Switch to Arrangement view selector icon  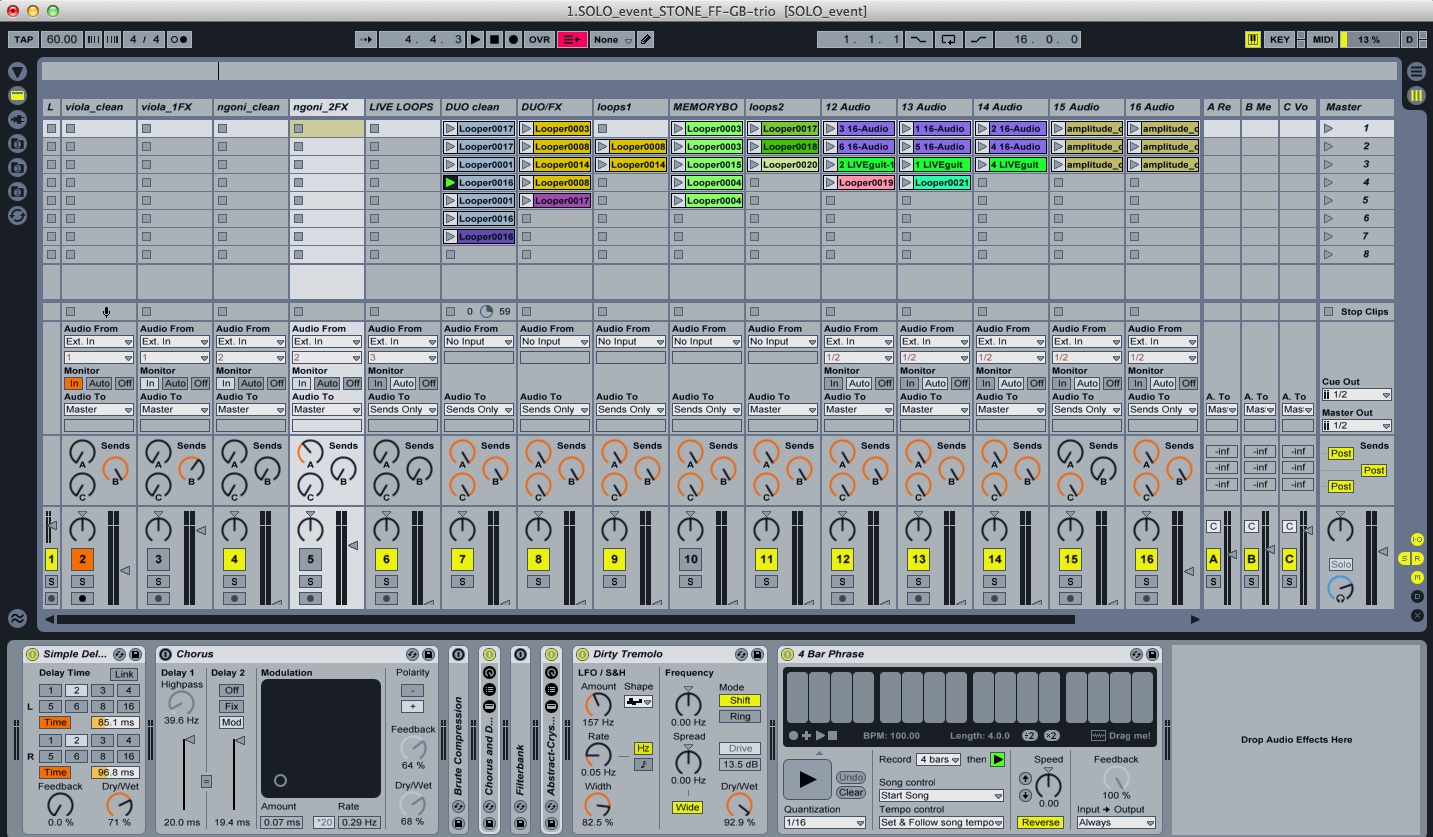point(1416,71)
